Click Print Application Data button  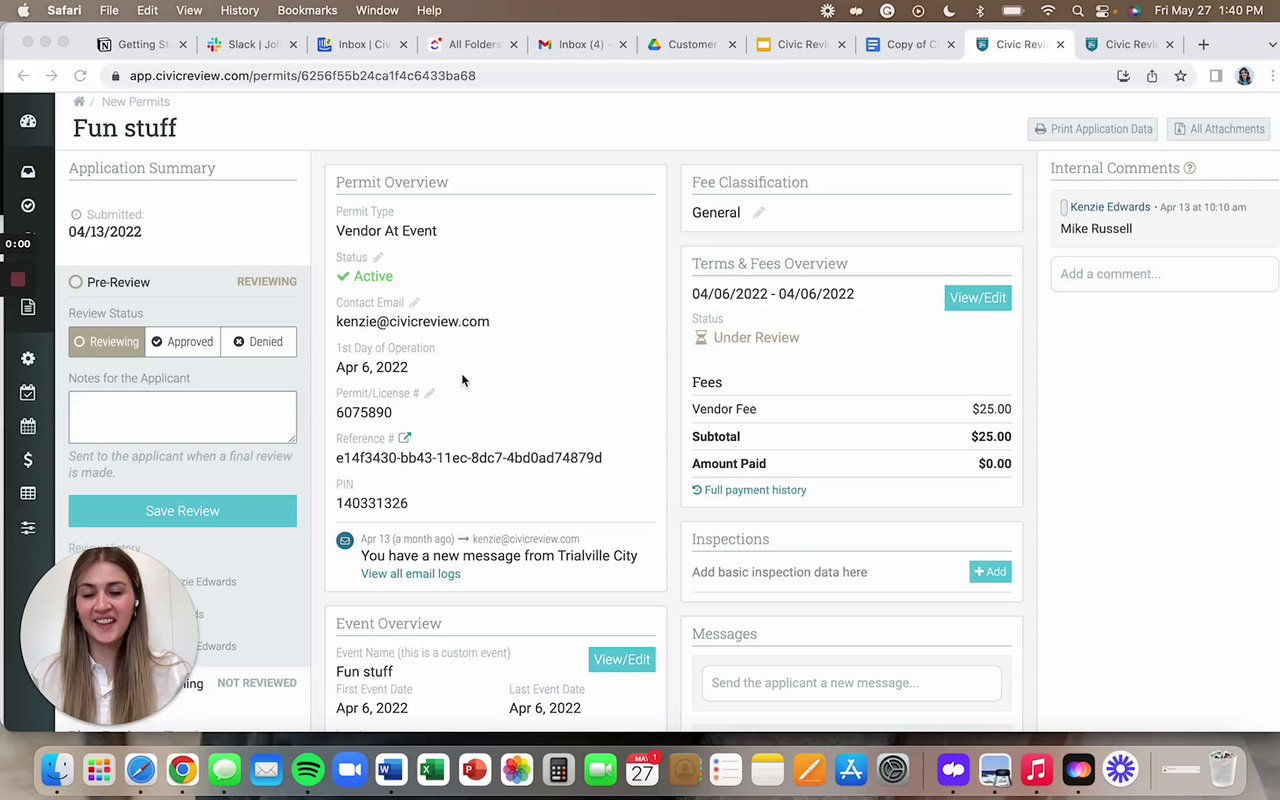tap(1093, 129)
